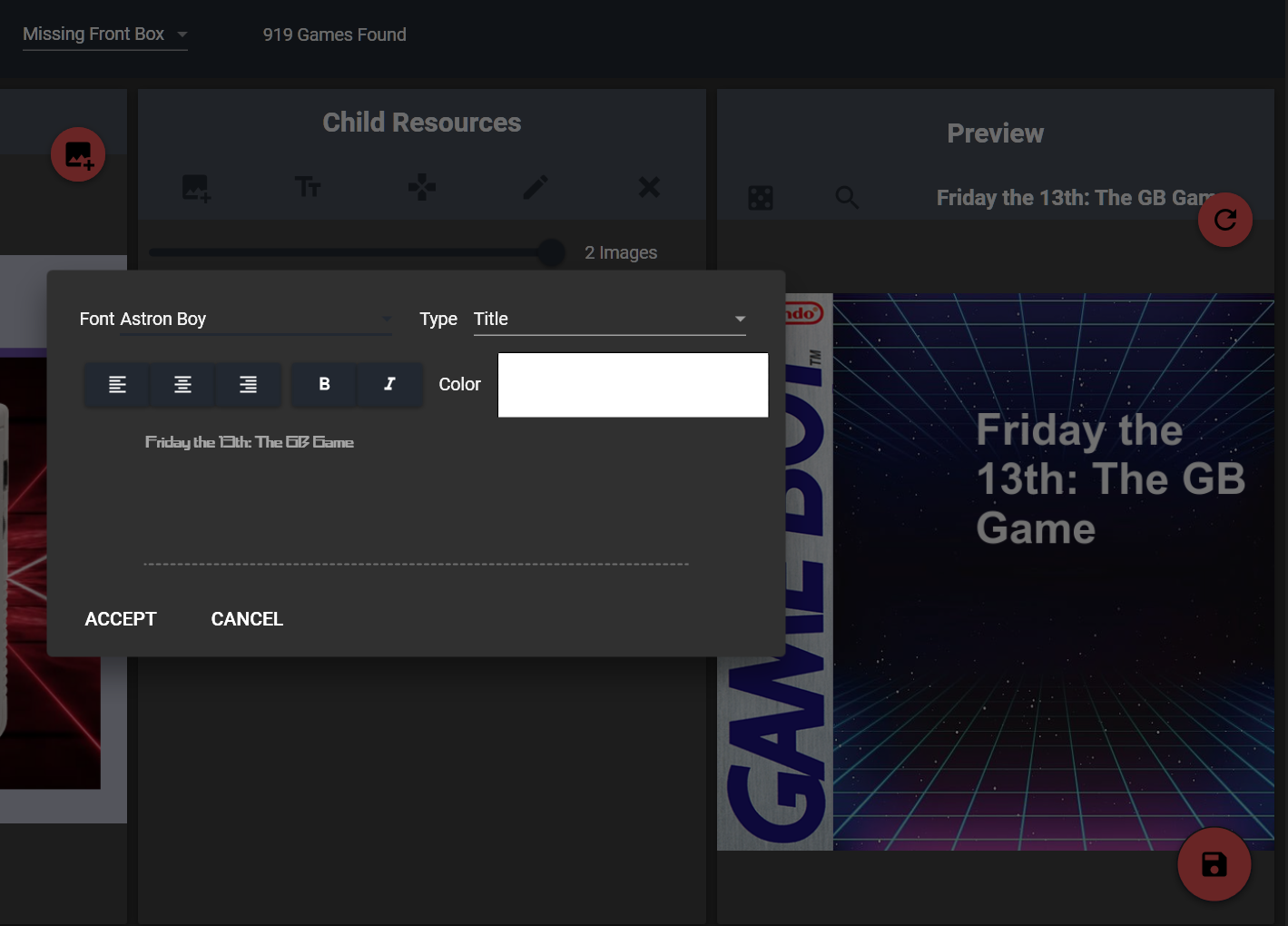Click the 2 Images label
The height and width of the screenshot is (926, 1288).
pos(621,252)
